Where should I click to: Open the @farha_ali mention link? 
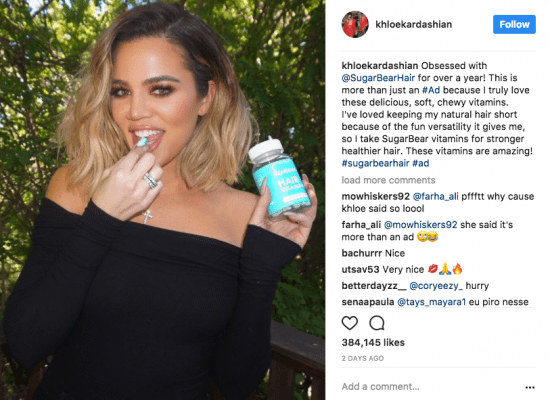point(435,196)
